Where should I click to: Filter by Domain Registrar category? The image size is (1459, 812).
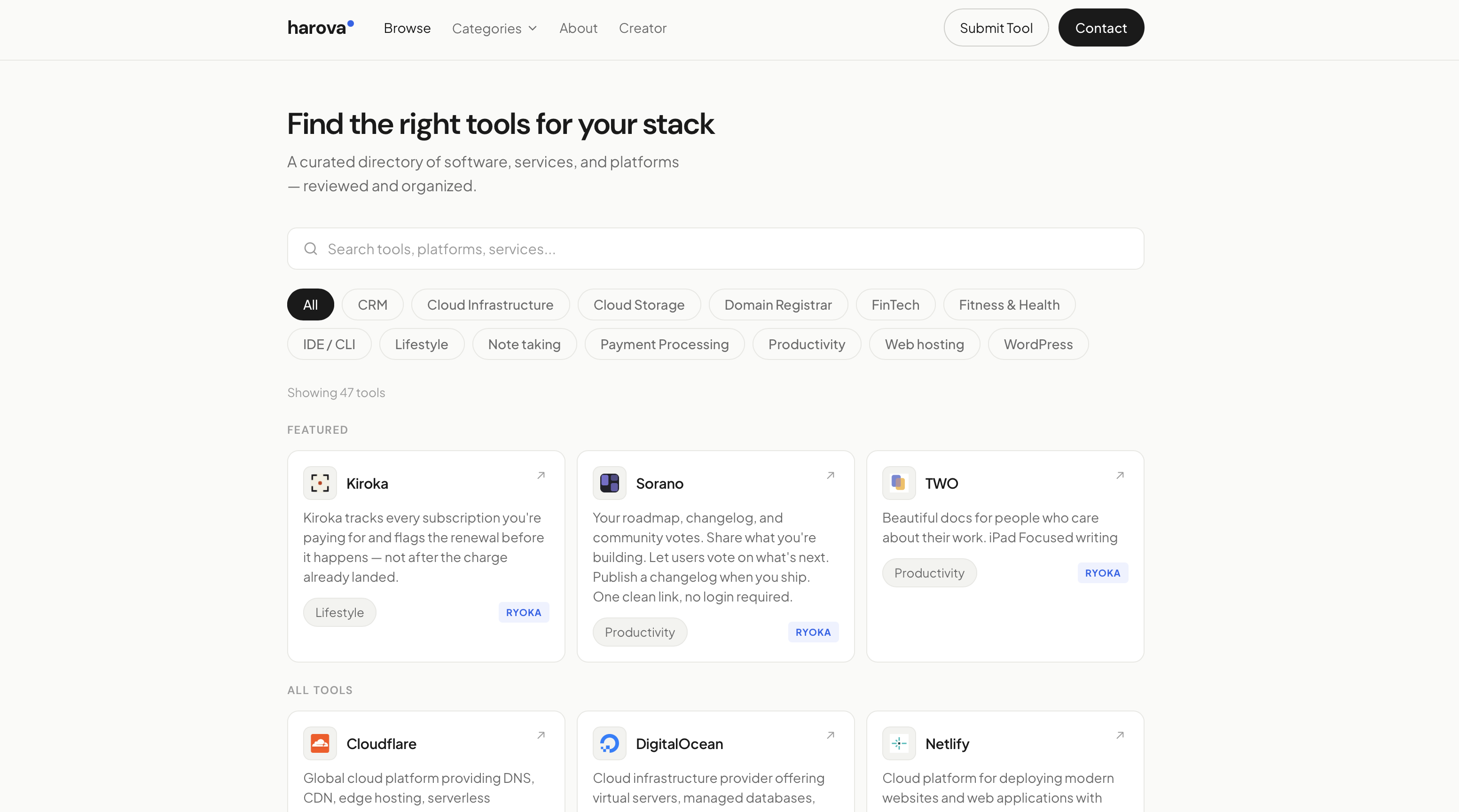[777, 304]
